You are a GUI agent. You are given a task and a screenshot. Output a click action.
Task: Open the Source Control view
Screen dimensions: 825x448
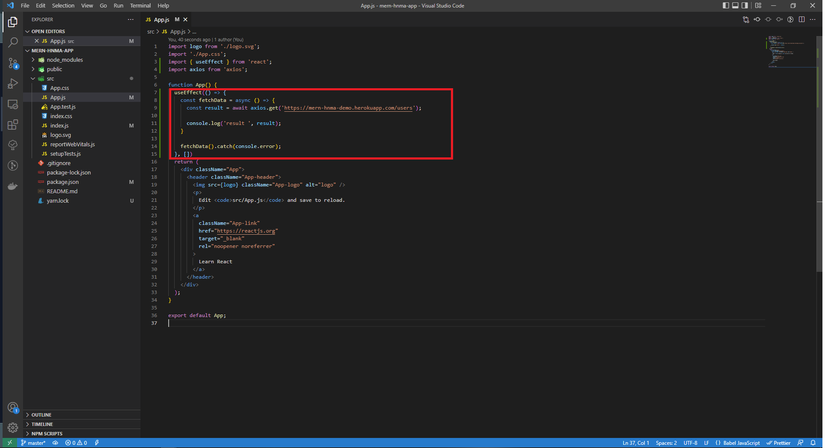[x=12, y=63]
